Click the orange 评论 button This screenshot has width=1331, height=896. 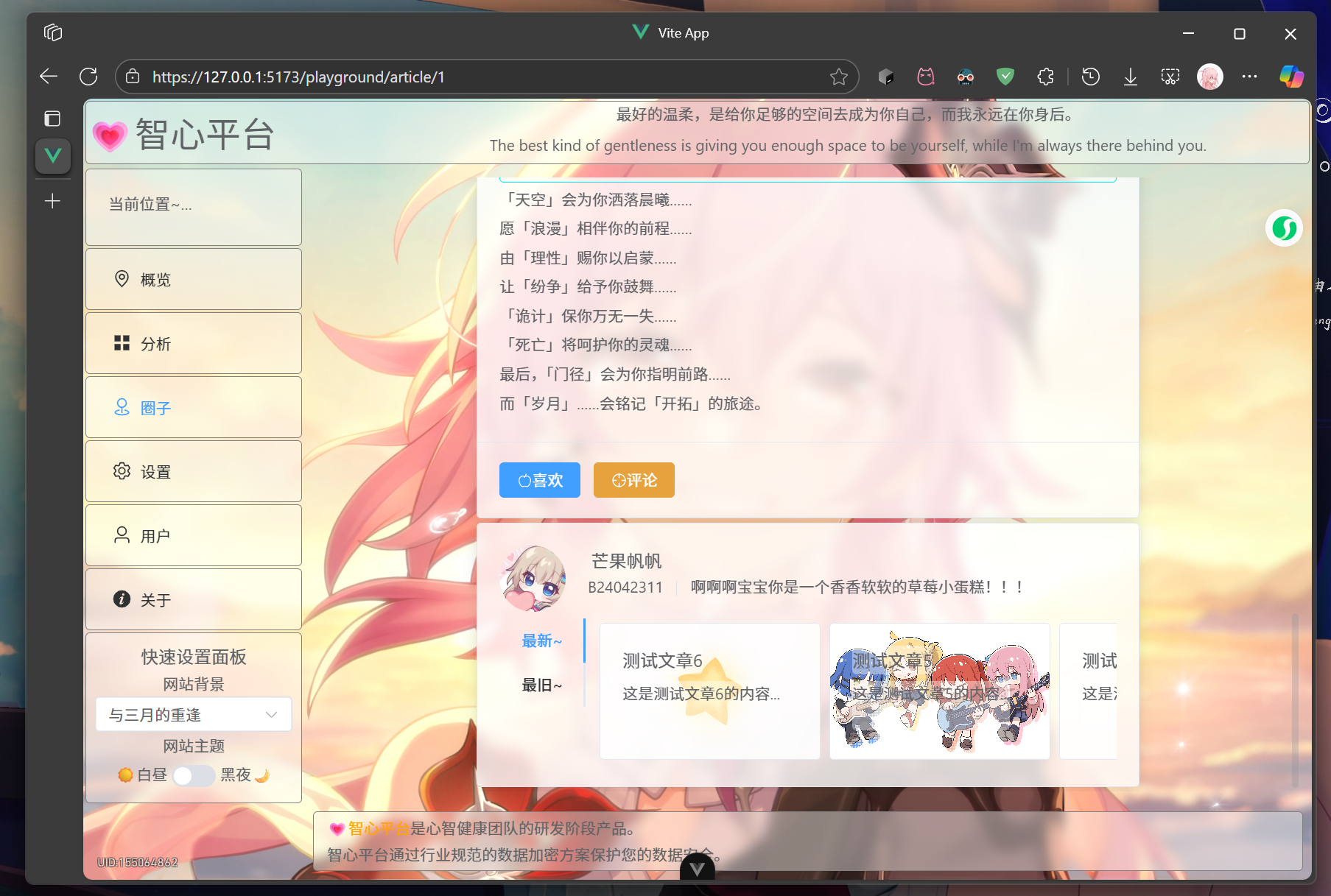coord(633,480)
